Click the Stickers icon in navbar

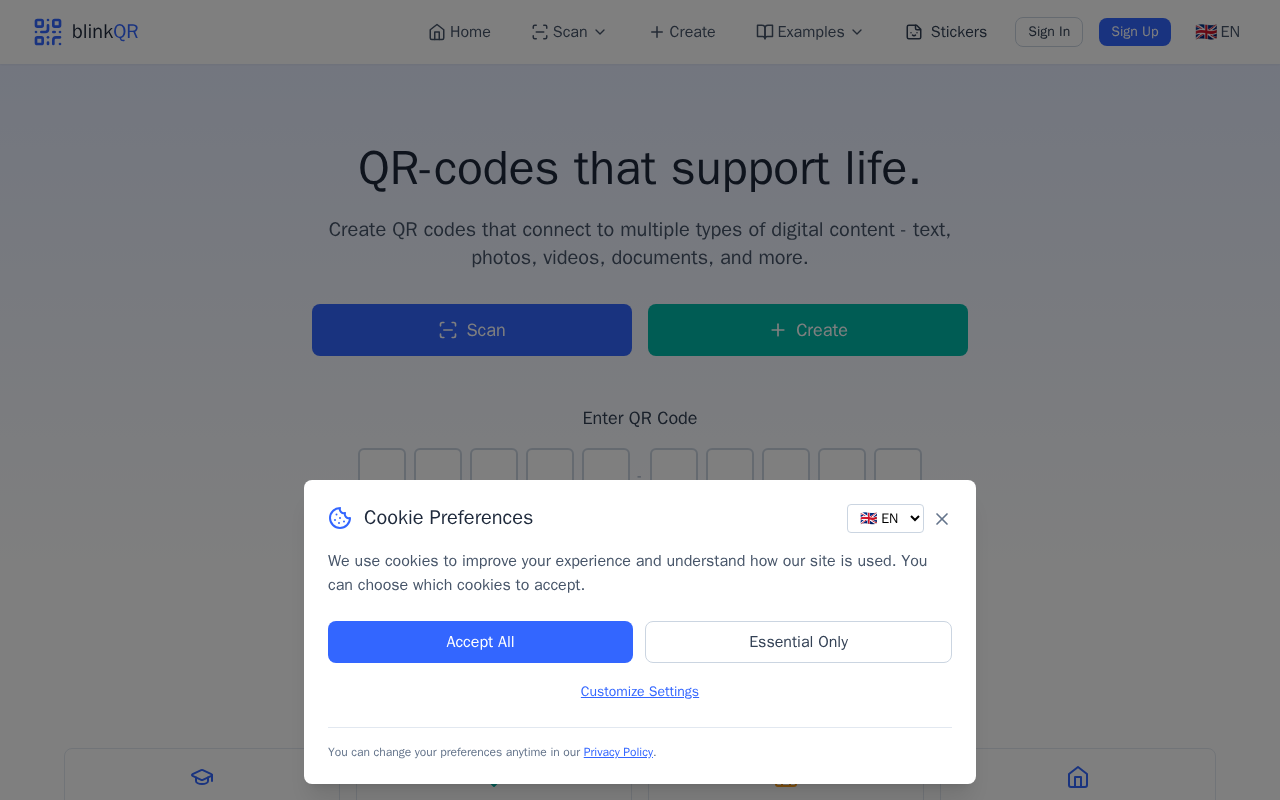tap(914, 32)
